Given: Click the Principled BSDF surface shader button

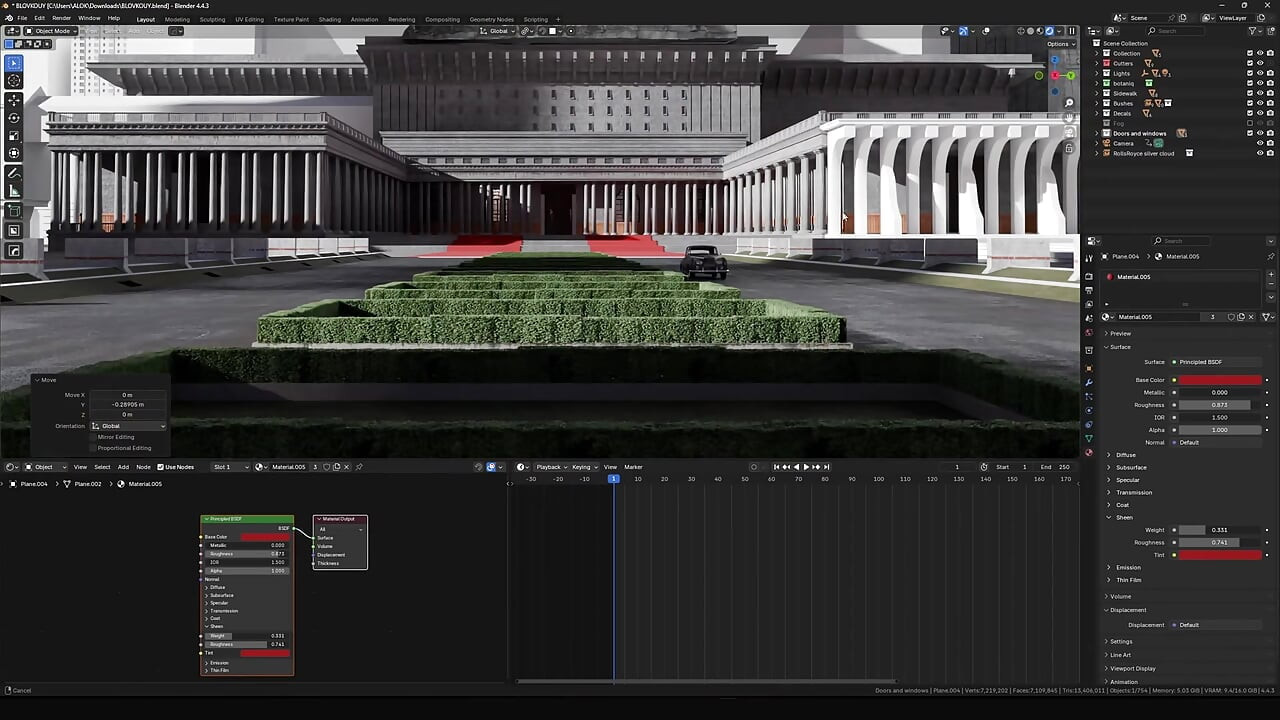Looking at the screenshot, I should pyautogui.click(x=1220, y=362).
